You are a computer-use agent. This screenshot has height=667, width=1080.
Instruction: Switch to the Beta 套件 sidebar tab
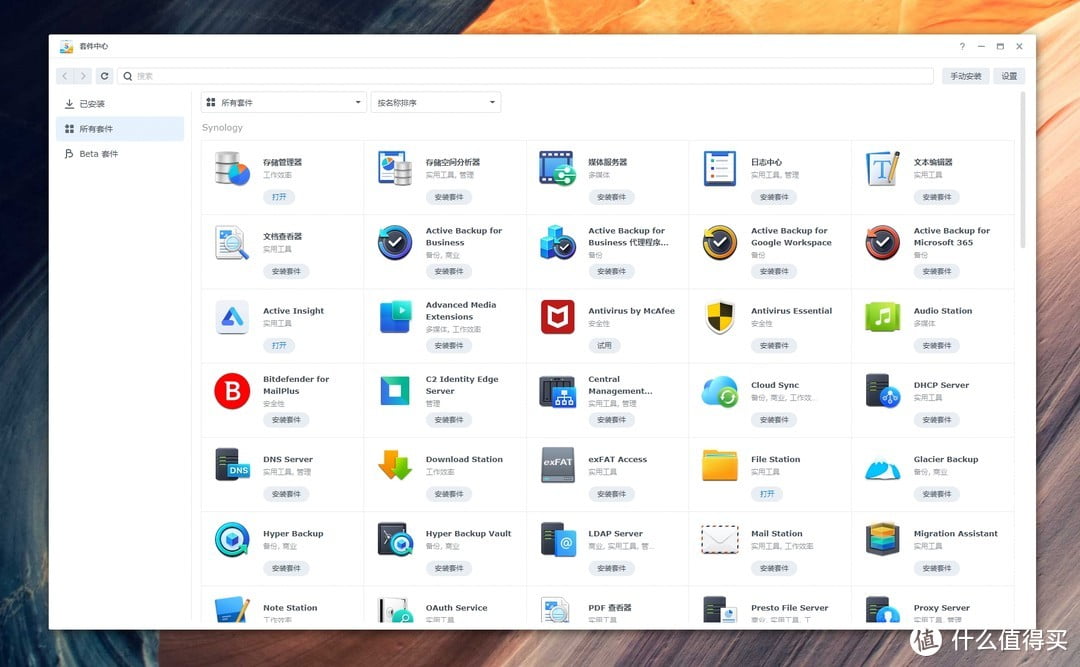[98, 154]
